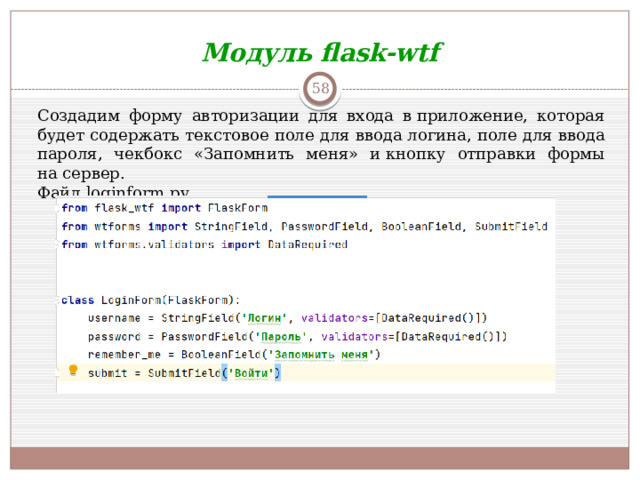Click the fold marker beside 'class LoginForm'
The height and width of the screenshot is (480, 640).
57,301
